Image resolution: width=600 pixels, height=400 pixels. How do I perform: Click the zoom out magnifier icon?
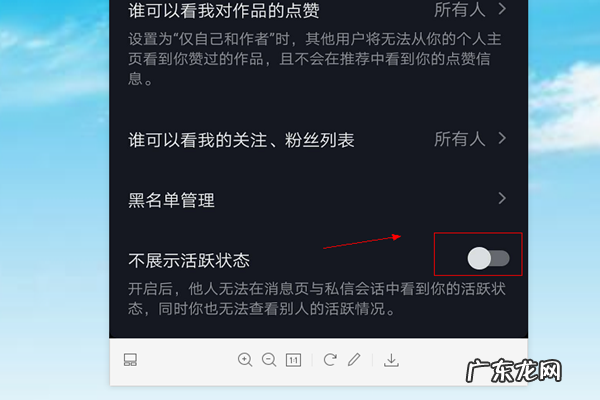coord(269,360)
